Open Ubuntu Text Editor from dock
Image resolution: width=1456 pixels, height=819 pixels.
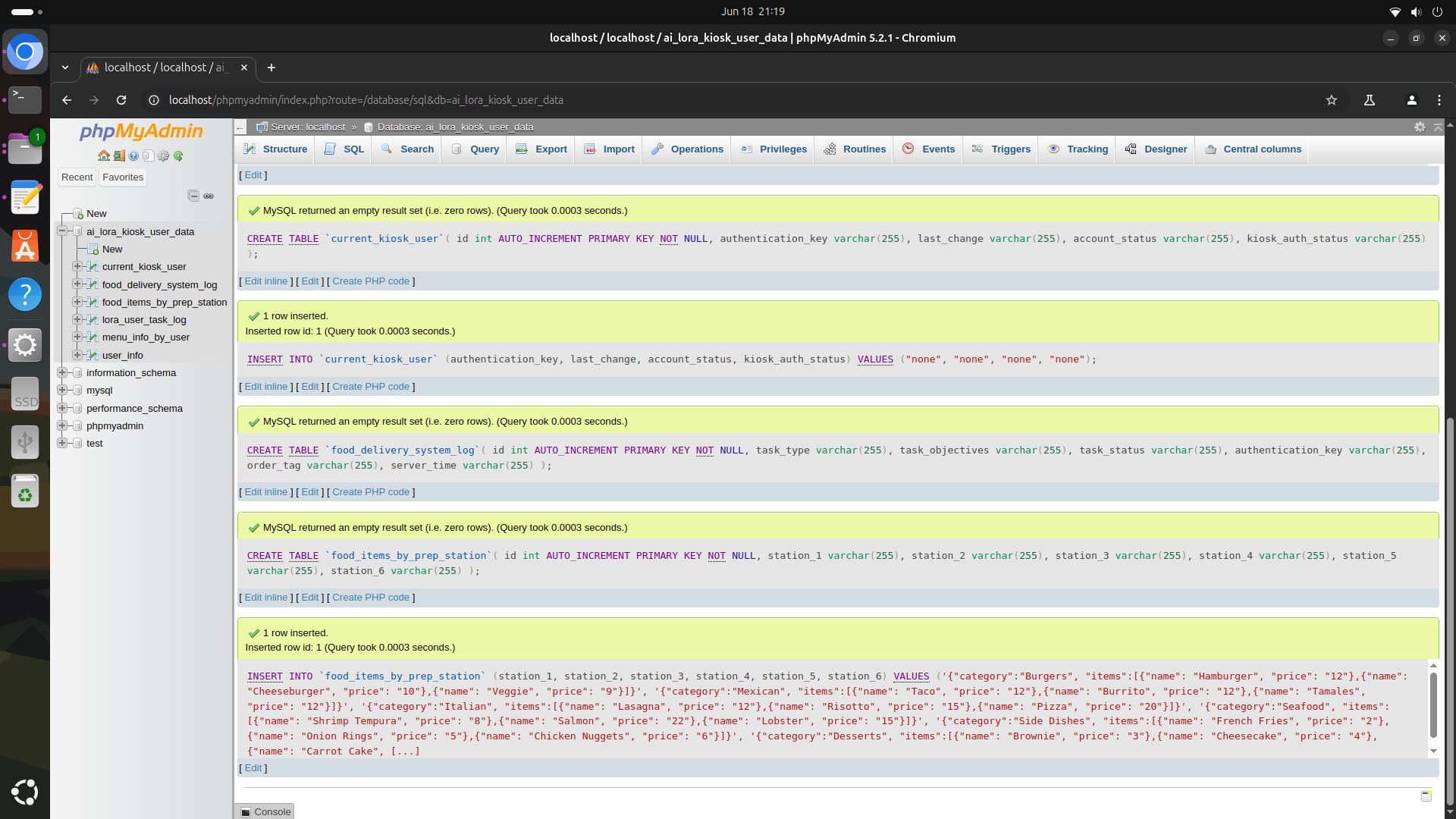click(x=25, y=198)
